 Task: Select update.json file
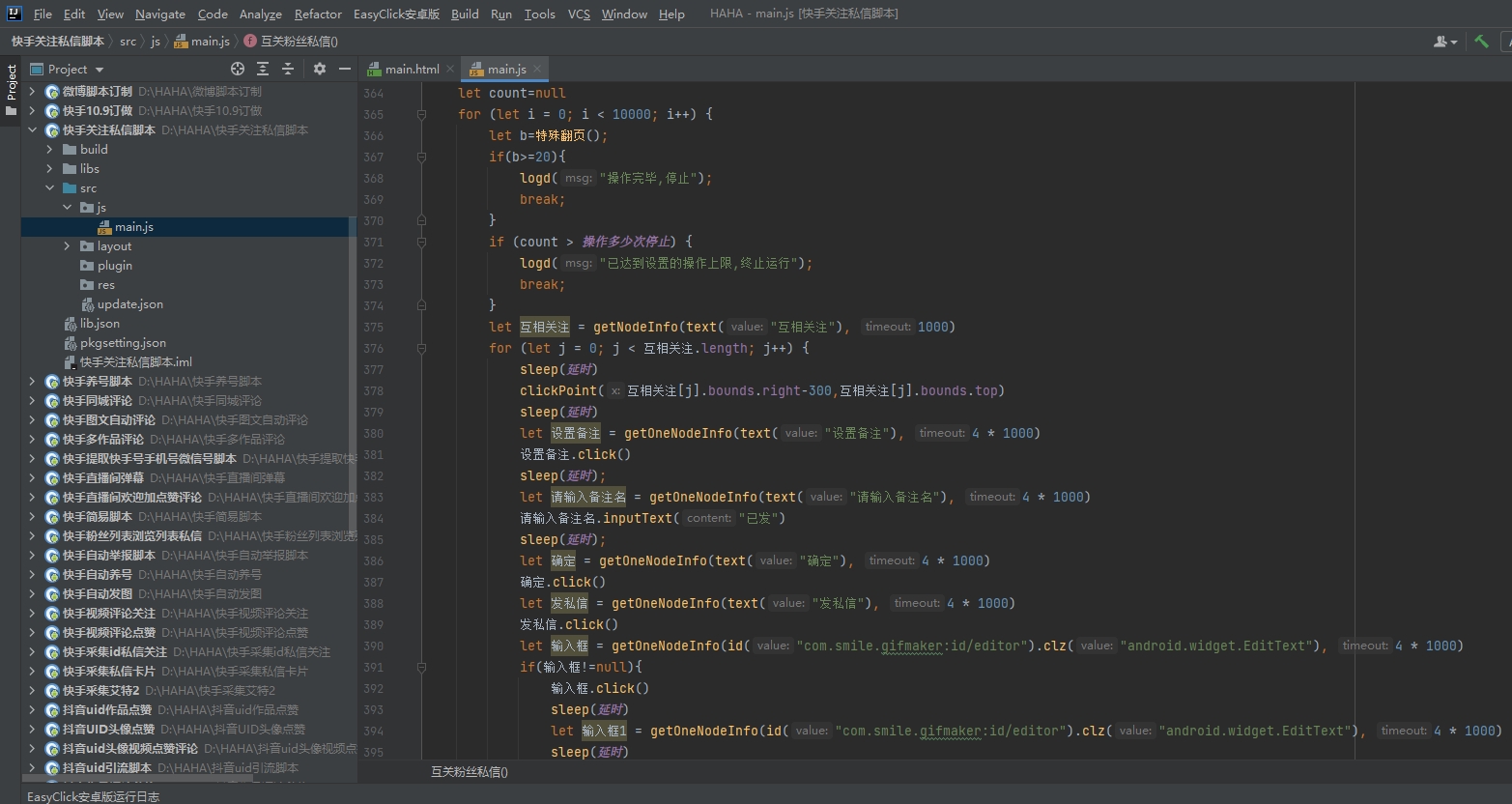(130, 303)
